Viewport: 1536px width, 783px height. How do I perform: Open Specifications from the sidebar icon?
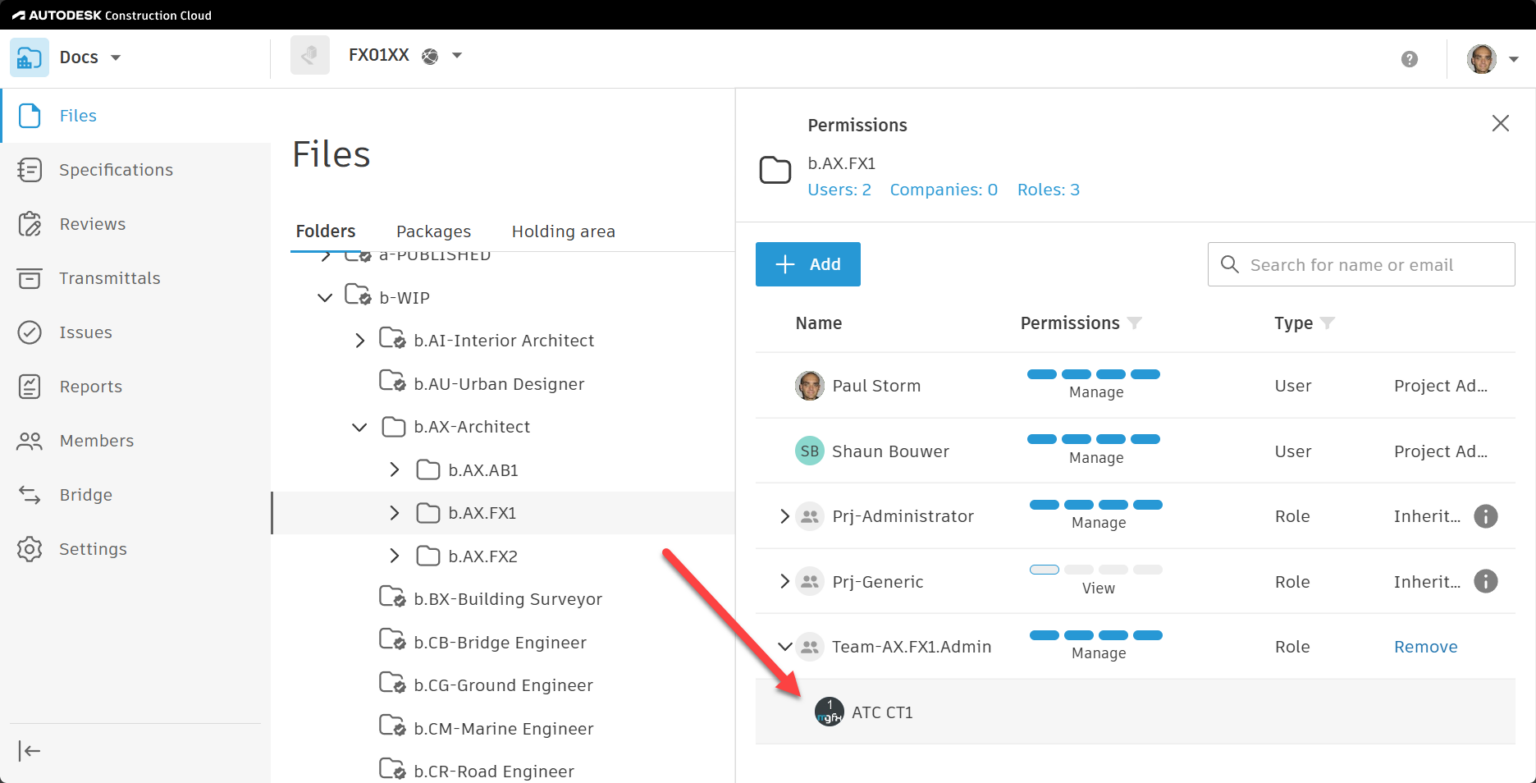tap(30, 170)
